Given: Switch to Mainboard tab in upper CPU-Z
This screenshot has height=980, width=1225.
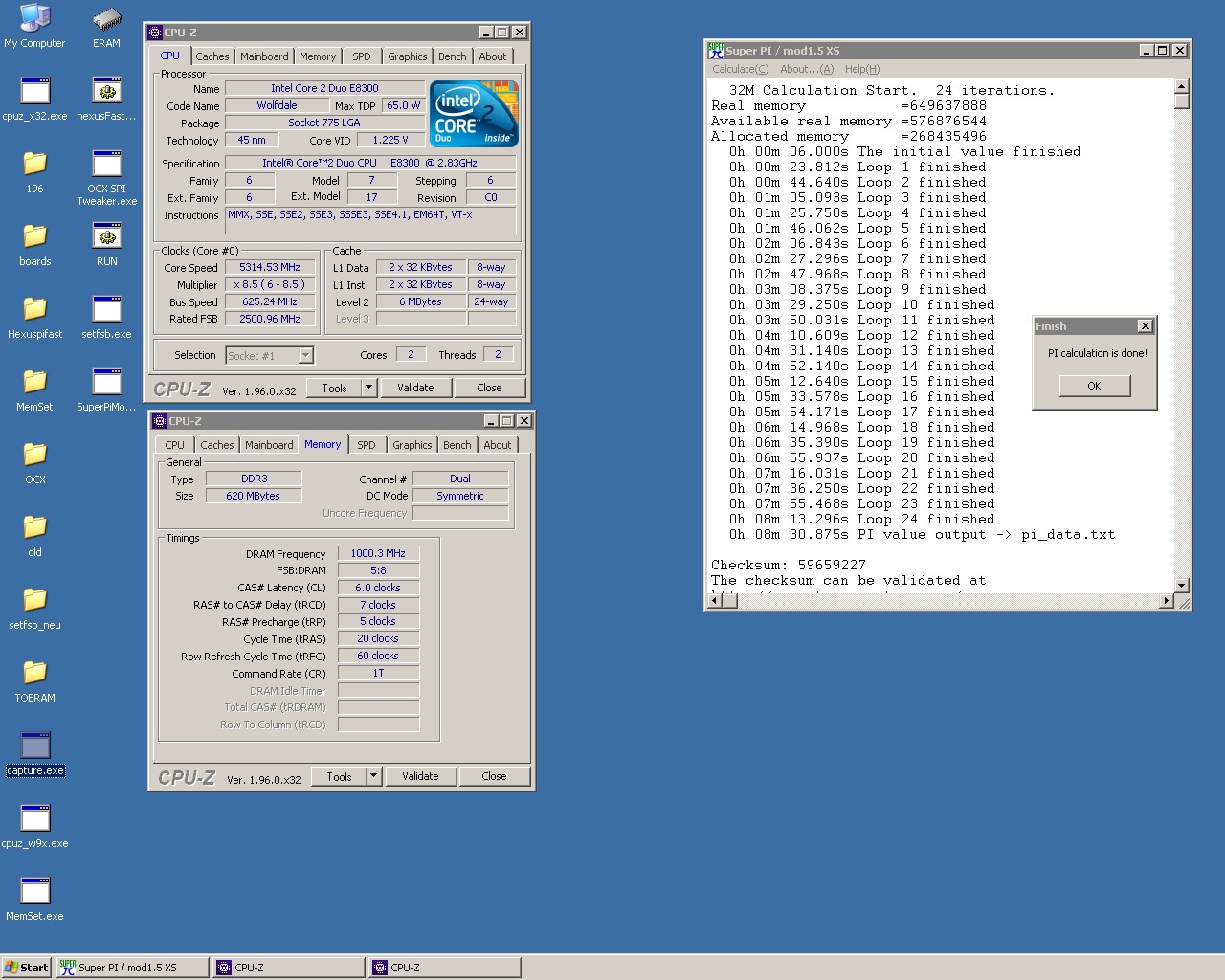Looking at the screenshot, I should (264, 56).
